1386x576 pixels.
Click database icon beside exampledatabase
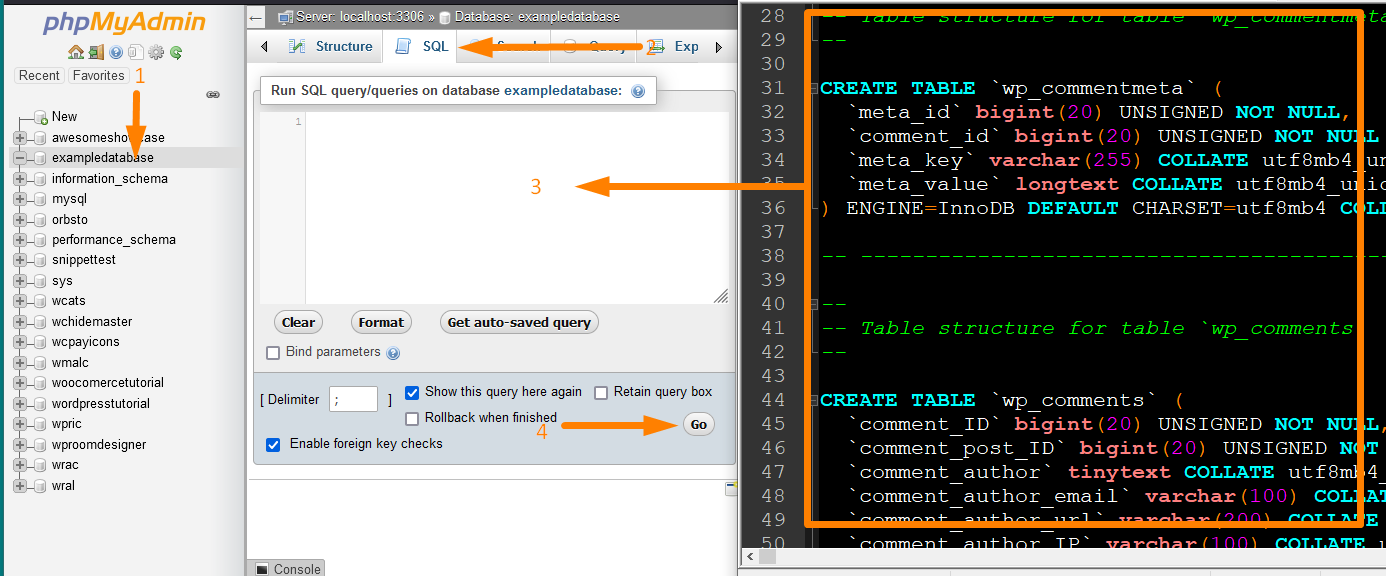click(40, 158)
